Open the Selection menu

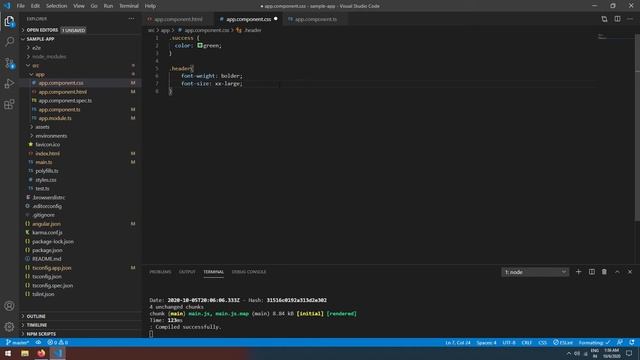[x=56, y=6]
